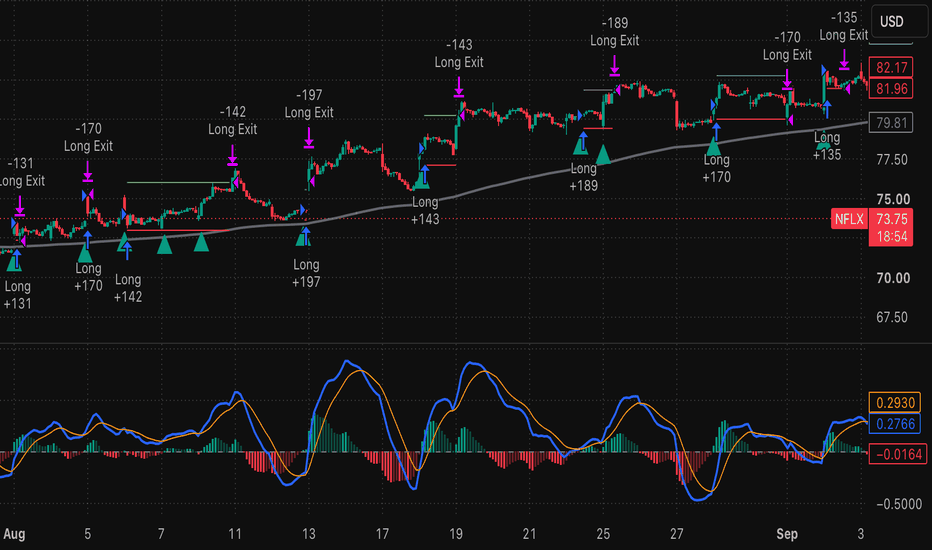Image resolution: width=932 pixels, height=550 pixels.
Task: Click the 0.2766 MACD value label
Action: point(895,424)
